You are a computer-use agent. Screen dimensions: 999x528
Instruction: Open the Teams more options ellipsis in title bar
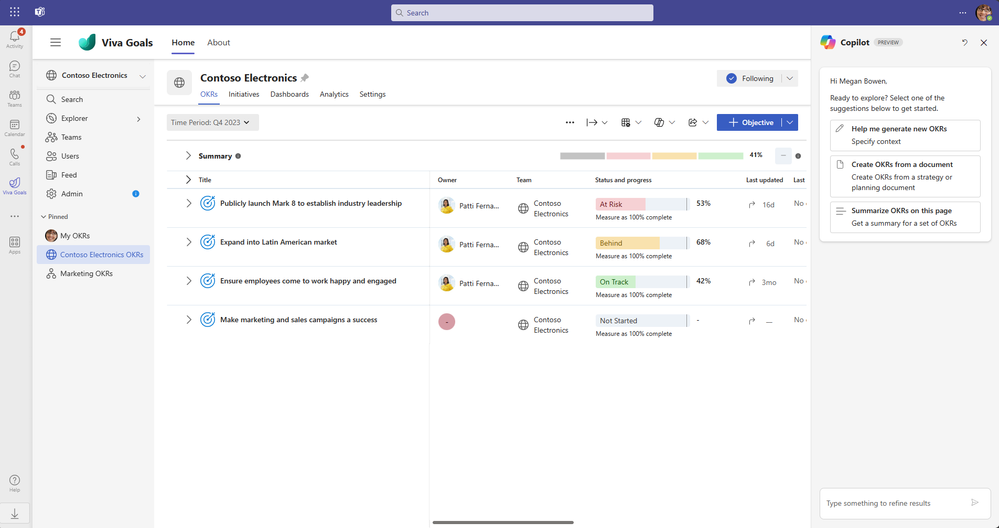[x=963, y=12]
